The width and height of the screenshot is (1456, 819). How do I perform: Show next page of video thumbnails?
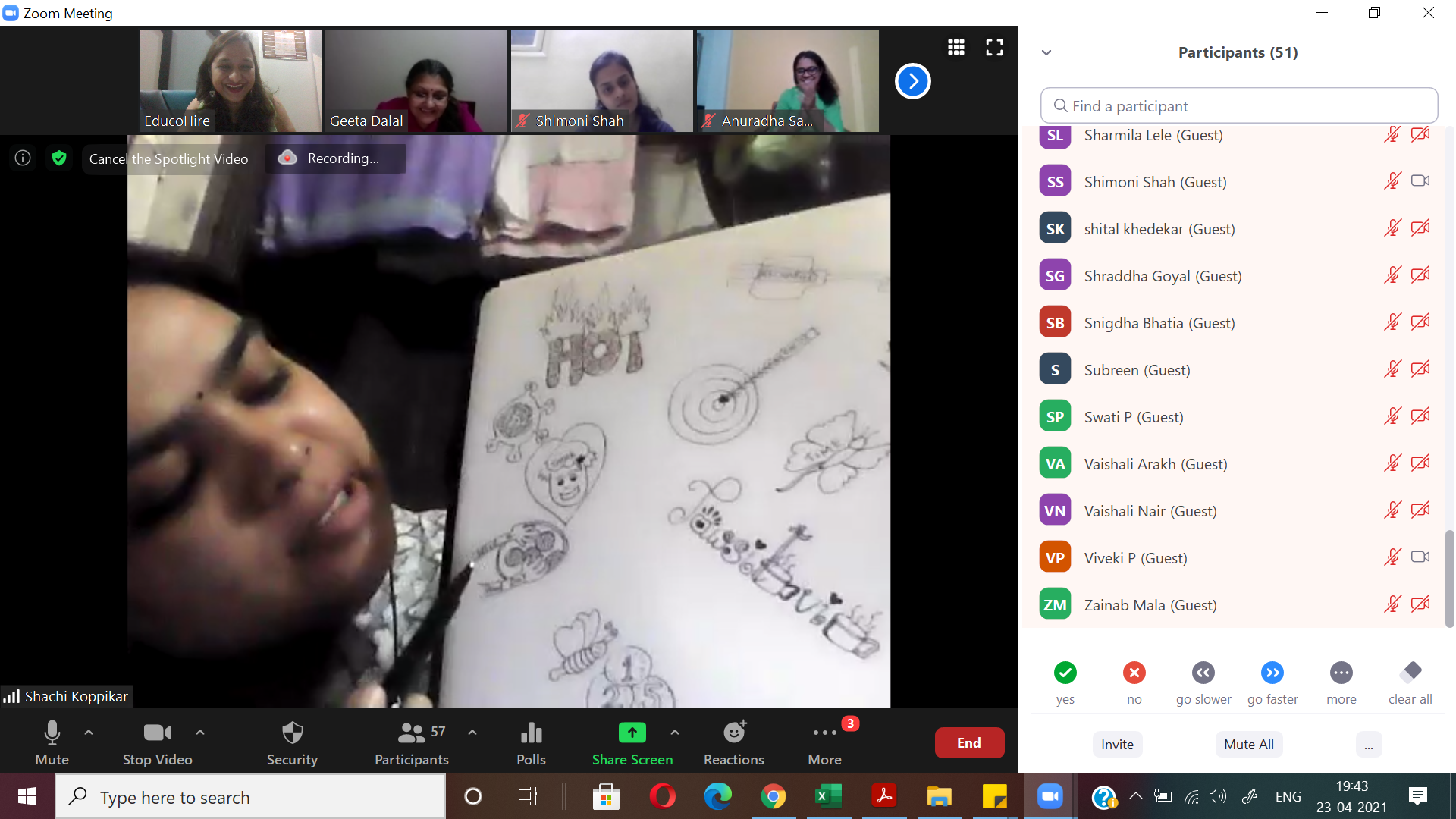pyautogui.click(x=912, y=81)
